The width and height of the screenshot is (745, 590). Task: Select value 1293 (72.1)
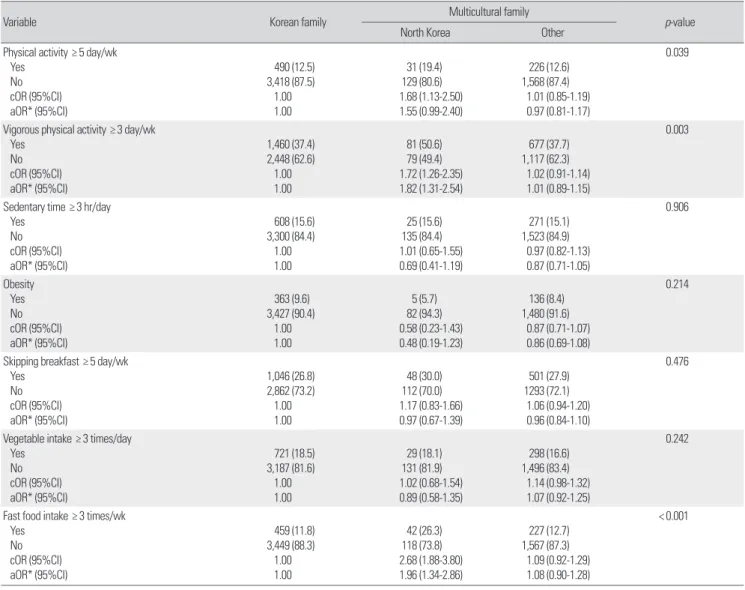coord(546,391)
